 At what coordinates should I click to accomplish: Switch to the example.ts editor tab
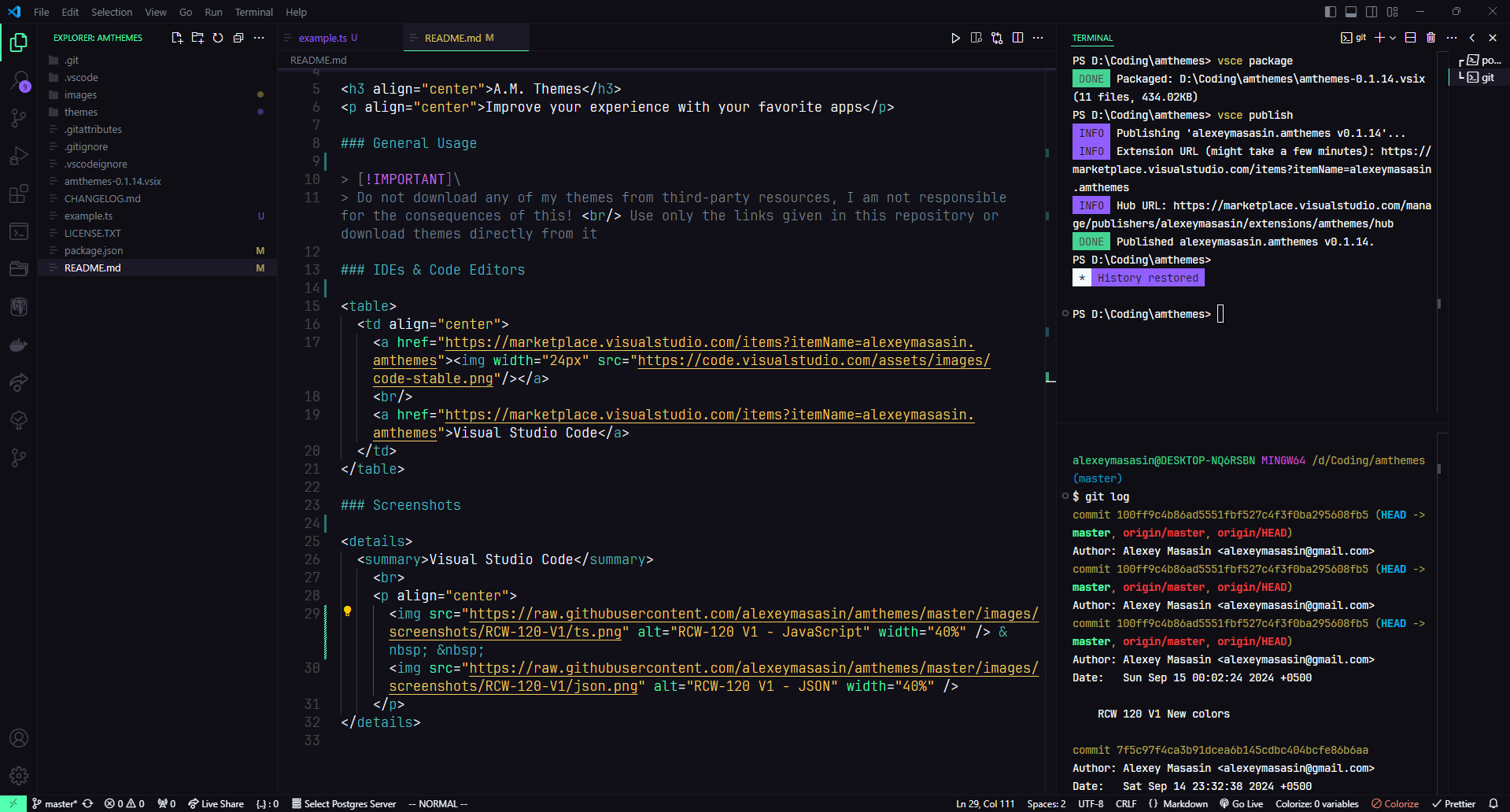click(x=340, y=38)
